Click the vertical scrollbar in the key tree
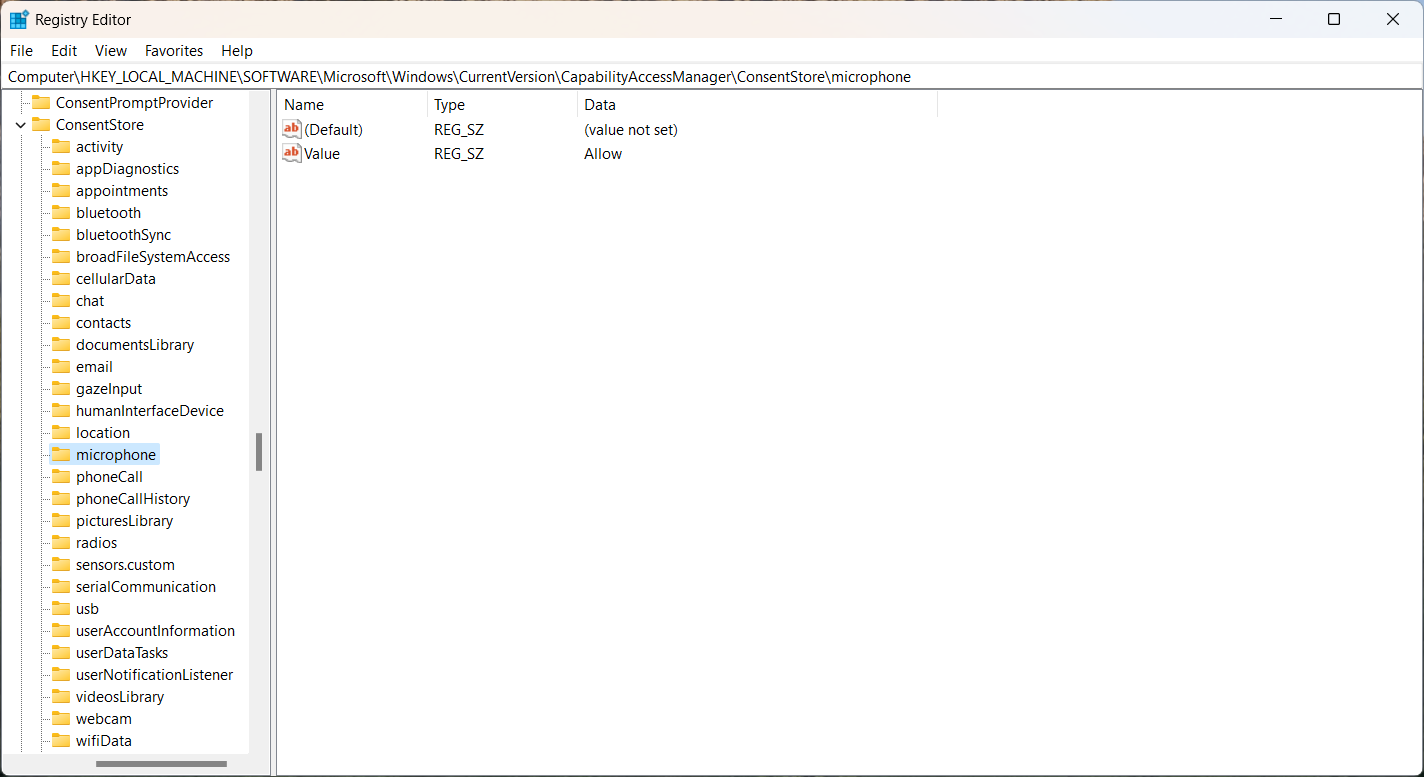Image resolution: width=1424 pixels, height=777 pixels. tap(260, 452)
